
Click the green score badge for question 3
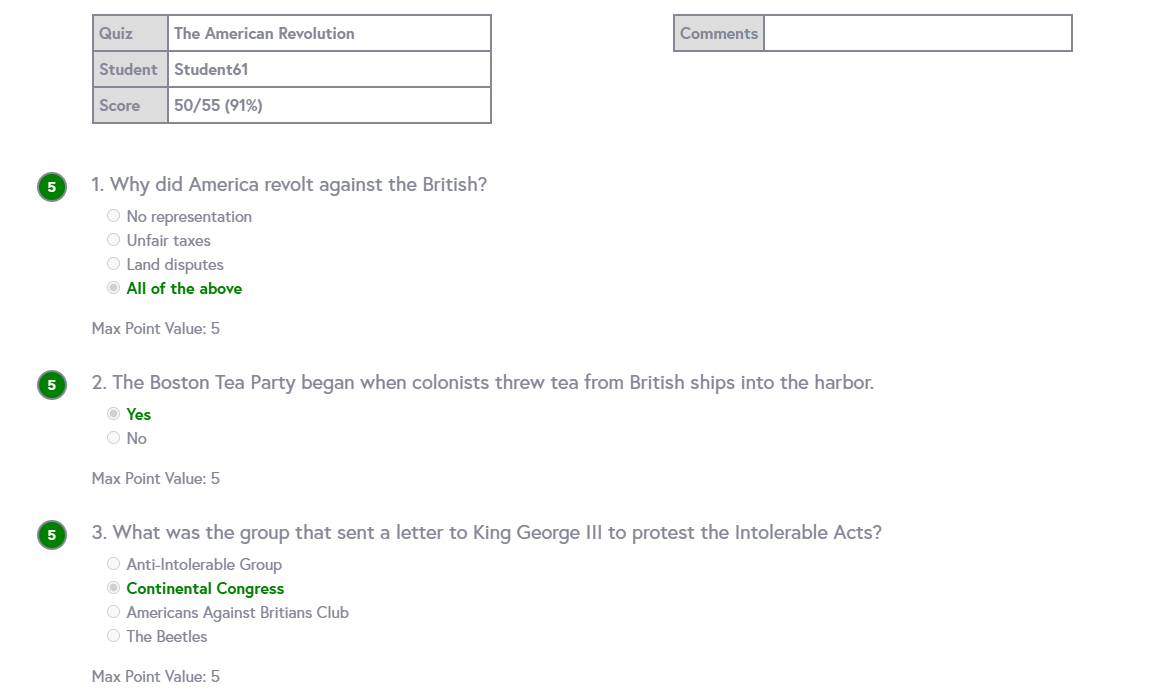(x=52, y=535)
